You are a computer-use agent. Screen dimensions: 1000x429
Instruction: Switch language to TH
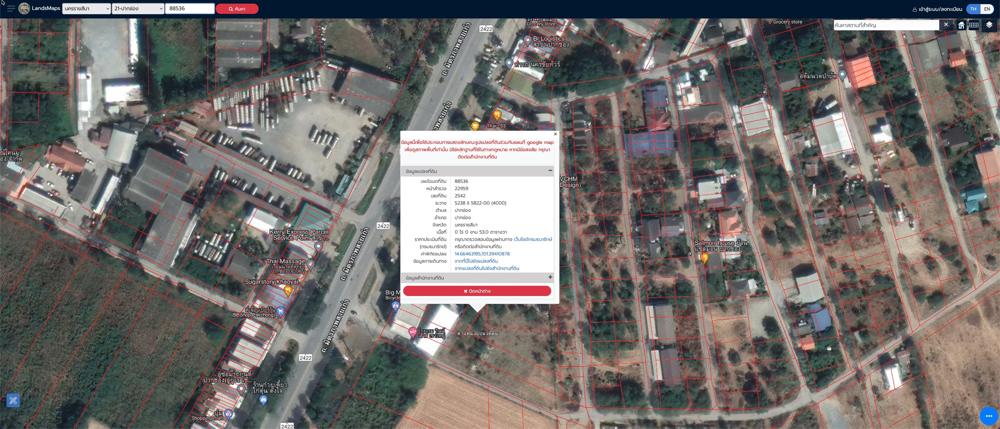(973, 9)
